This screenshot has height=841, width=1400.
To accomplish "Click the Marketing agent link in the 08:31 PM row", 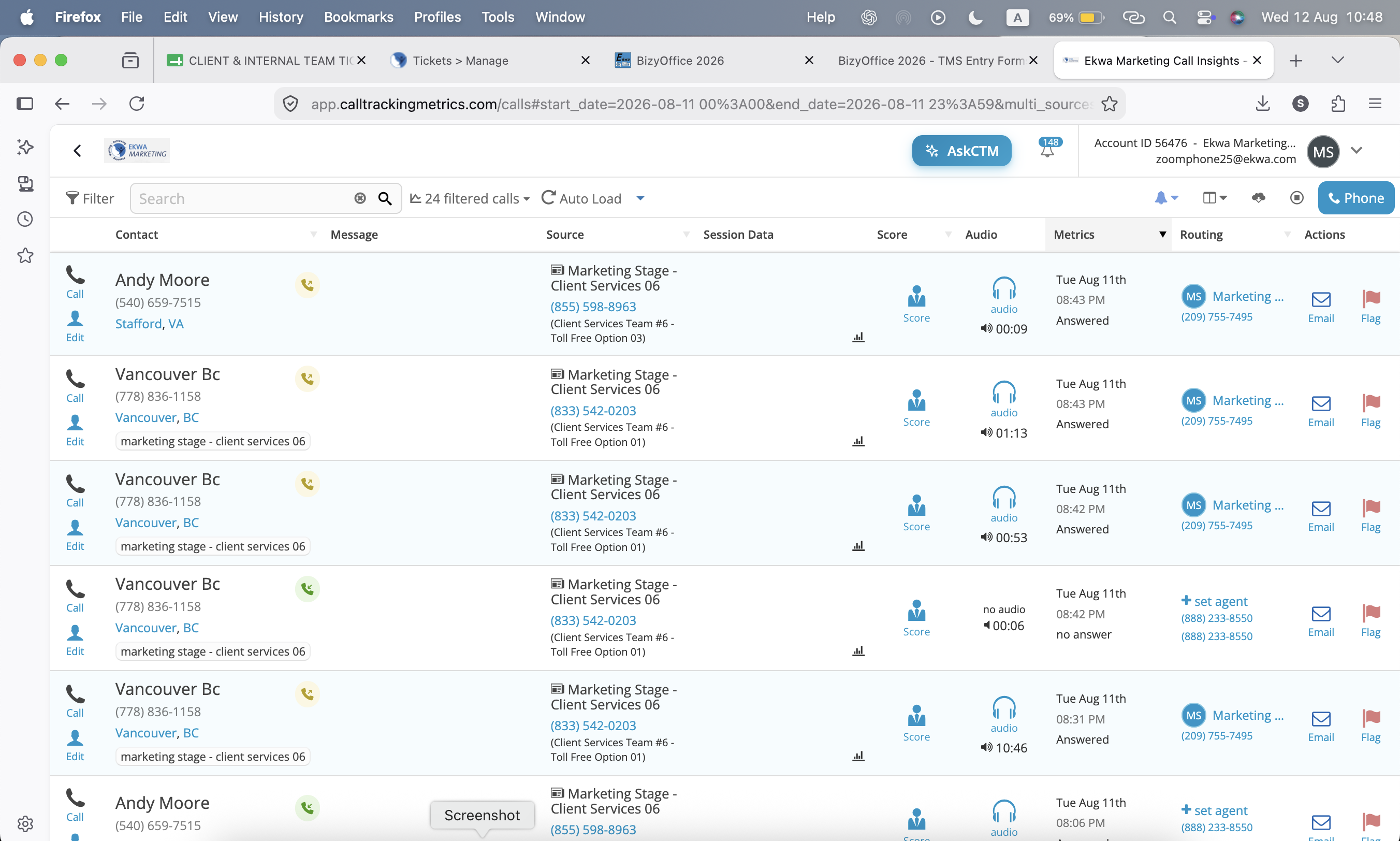I will (x=1248, y=715).
